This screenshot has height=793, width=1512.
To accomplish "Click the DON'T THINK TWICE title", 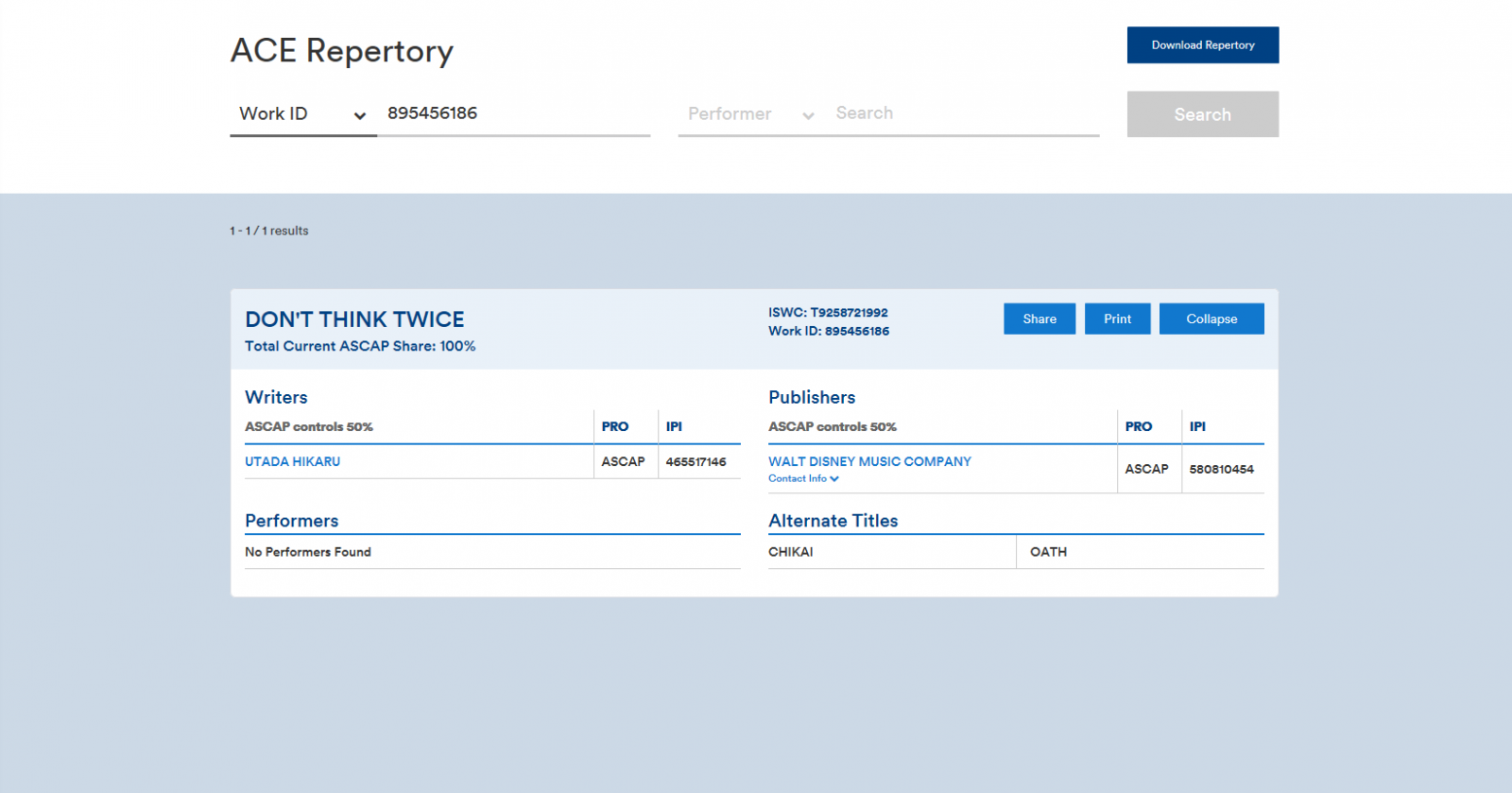I will point(354,319).
